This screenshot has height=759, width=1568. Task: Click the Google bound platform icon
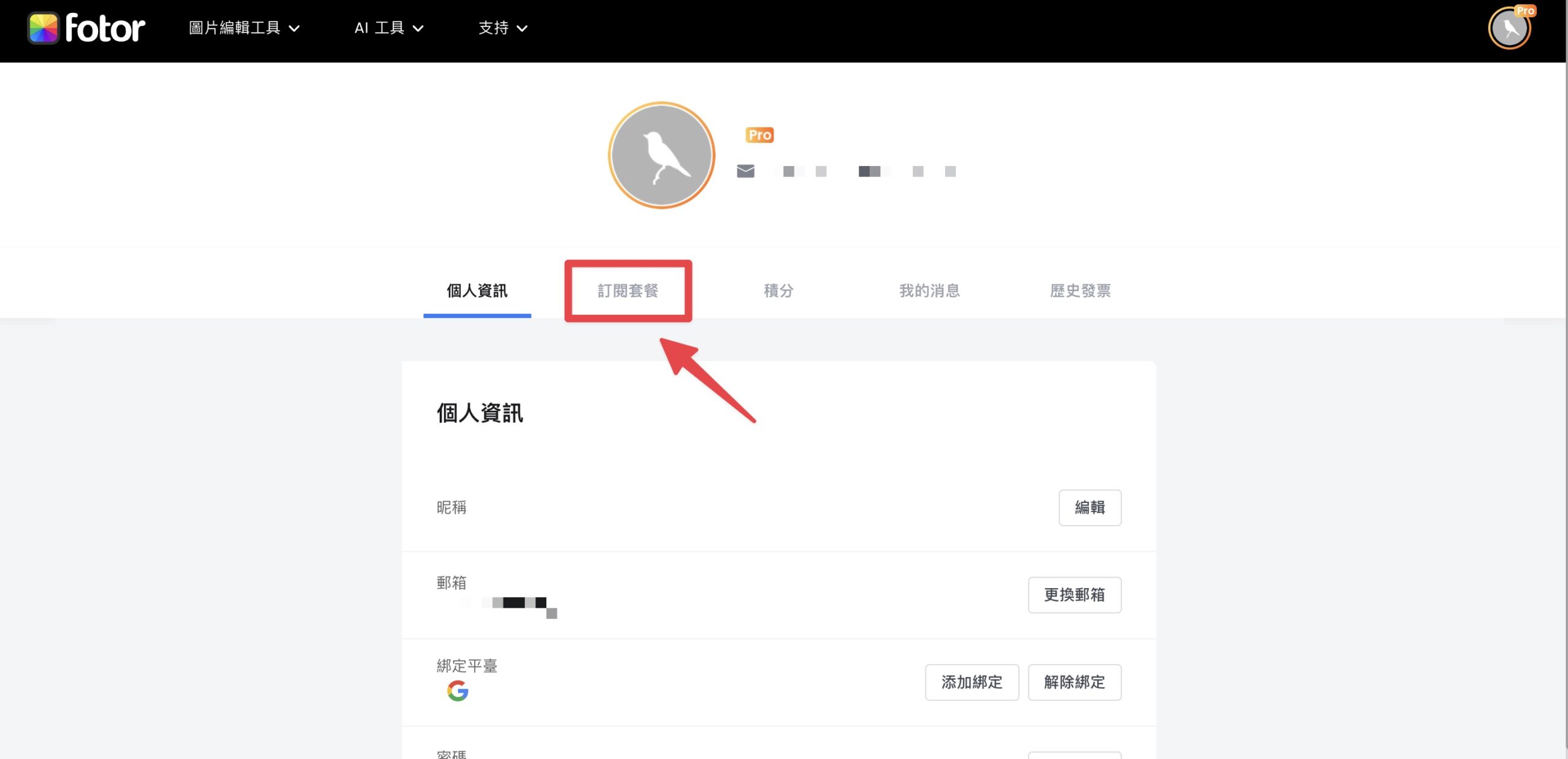(x=458, y=691)
